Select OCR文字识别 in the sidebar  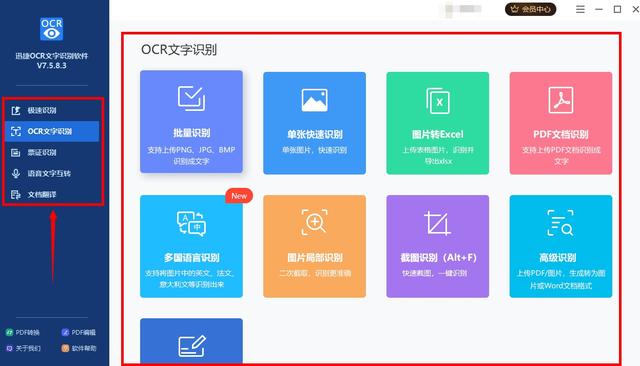click(52, 131)
